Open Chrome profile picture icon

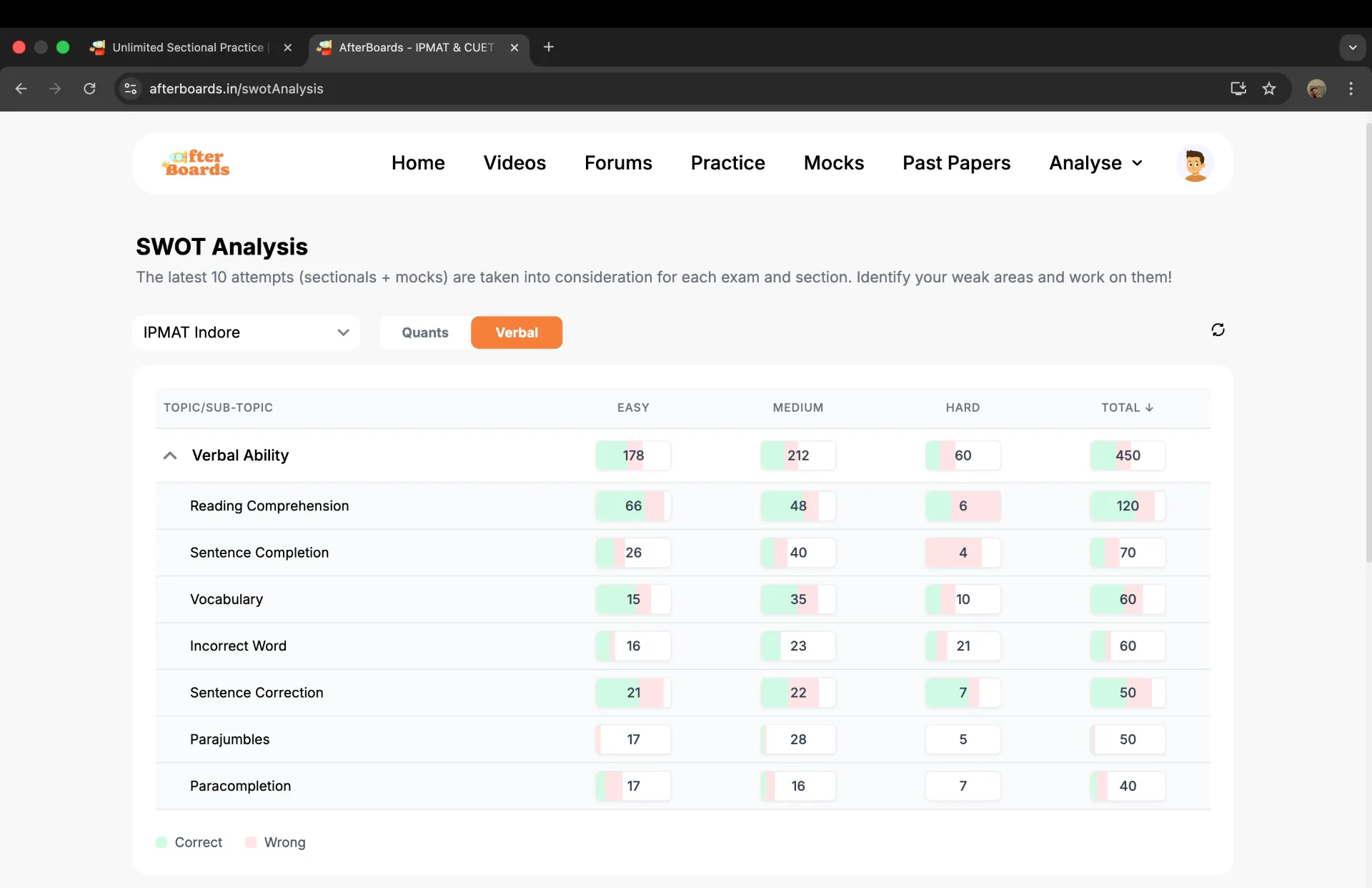coord(1316,89)
